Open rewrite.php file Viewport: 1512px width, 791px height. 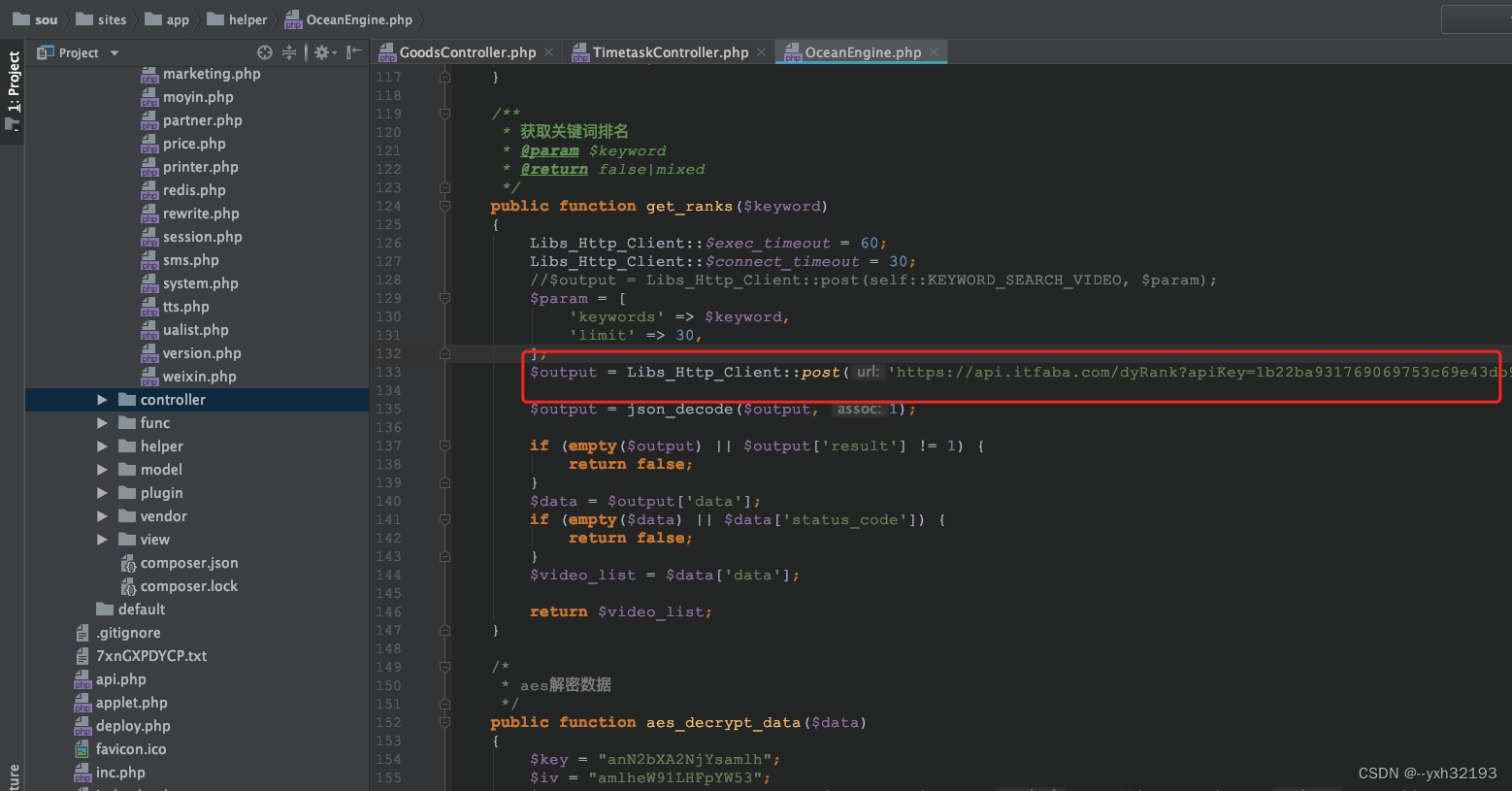click(190, 214)
